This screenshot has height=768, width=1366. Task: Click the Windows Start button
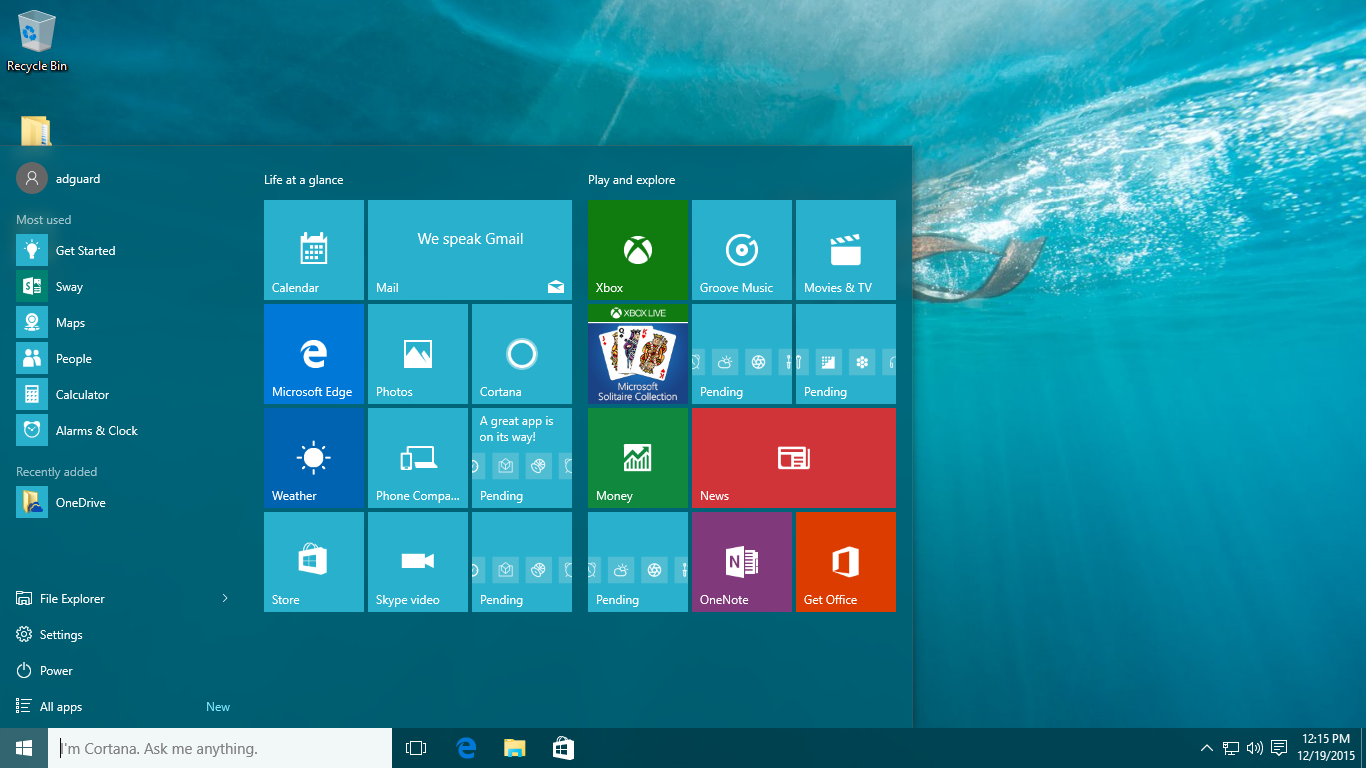(24, 748)
